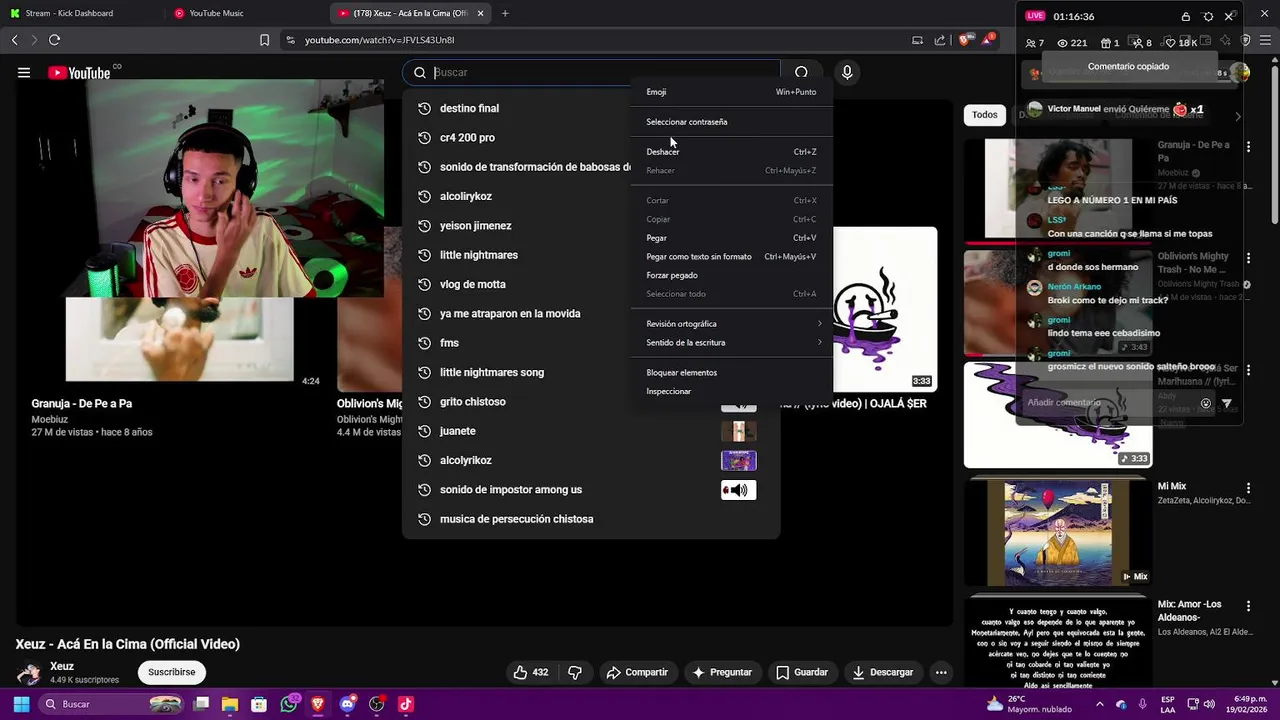This screenshot has height=720, width=1280.
Task: Choose suggestion 'cr4 200 pro'
Action: [x=590, y=138]
